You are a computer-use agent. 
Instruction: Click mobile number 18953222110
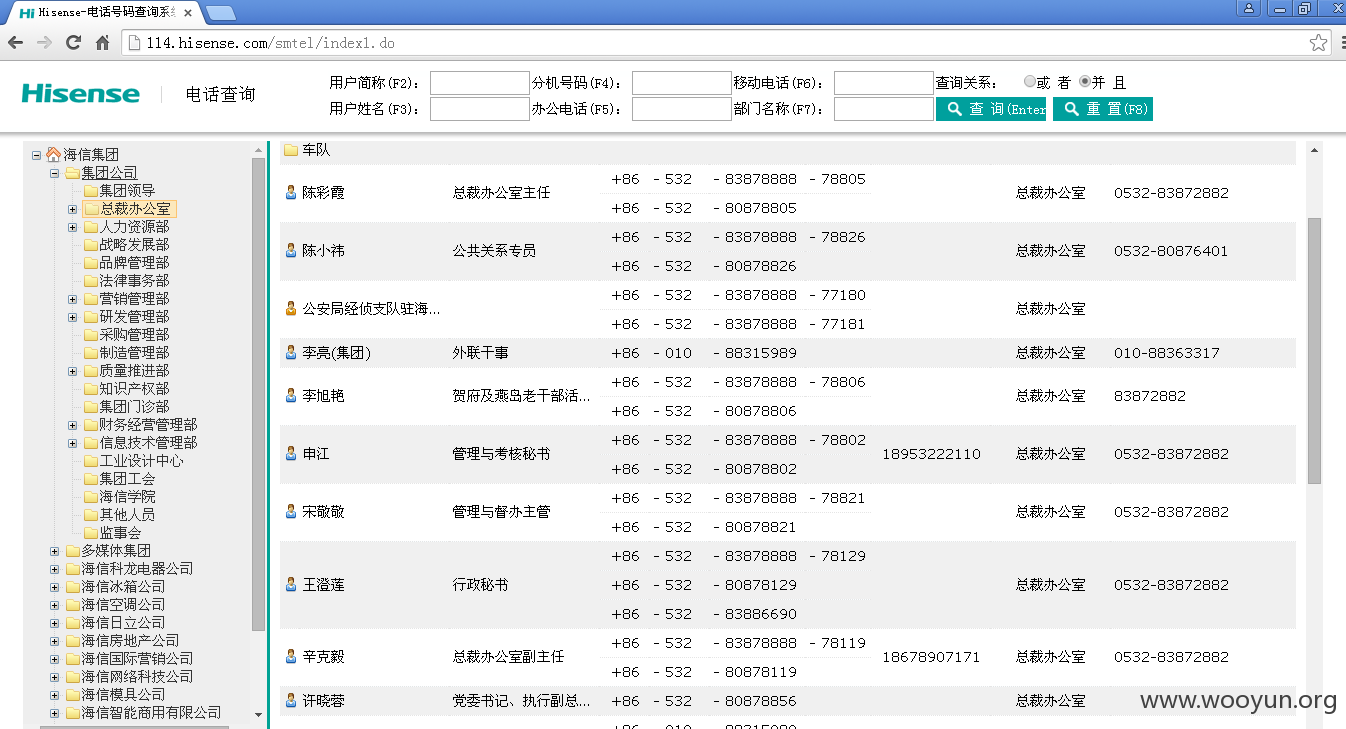point(931,454)
